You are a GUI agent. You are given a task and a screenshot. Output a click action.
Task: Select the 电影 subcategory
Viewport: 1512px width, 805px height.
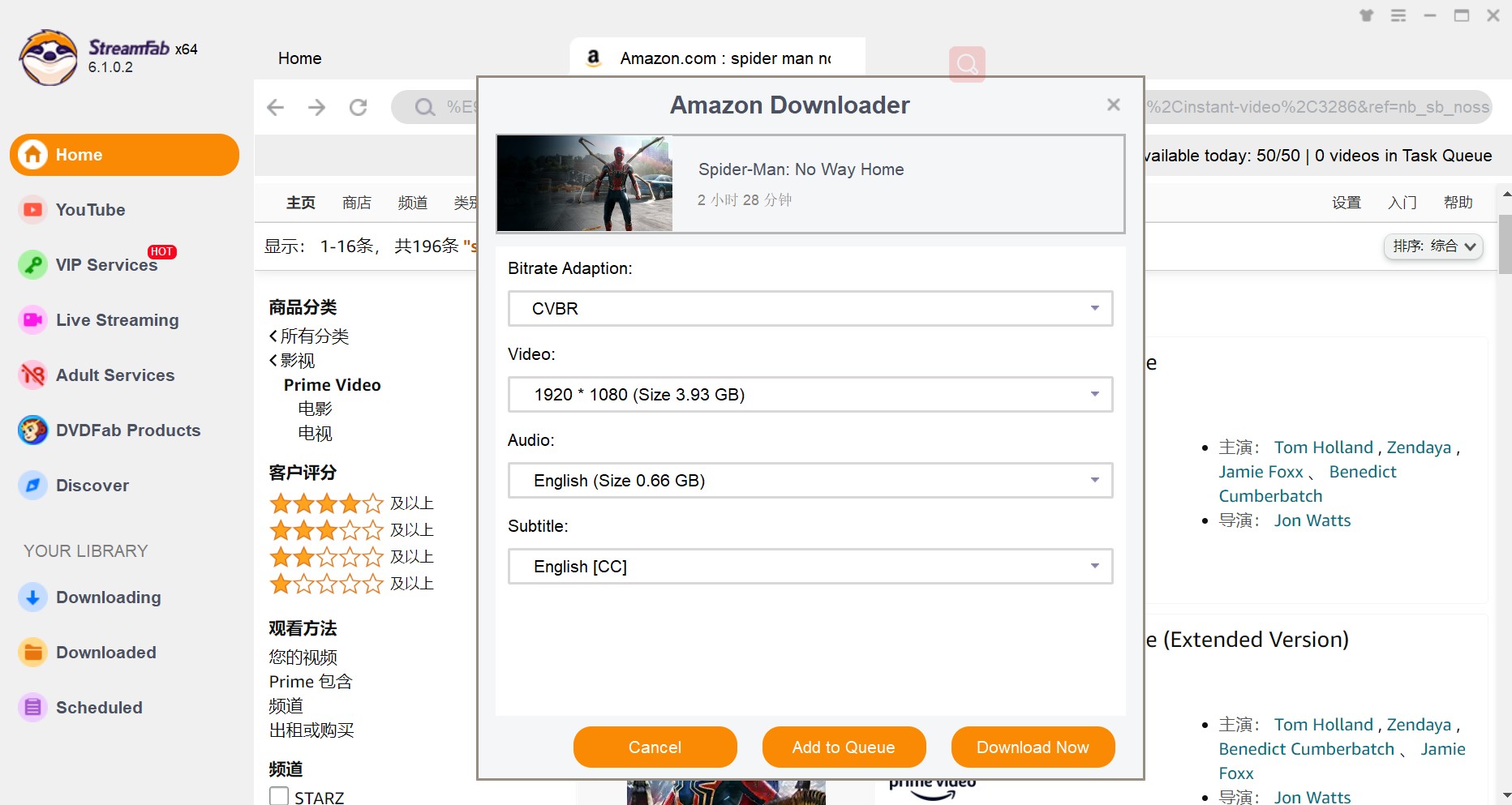click(316, 409)
